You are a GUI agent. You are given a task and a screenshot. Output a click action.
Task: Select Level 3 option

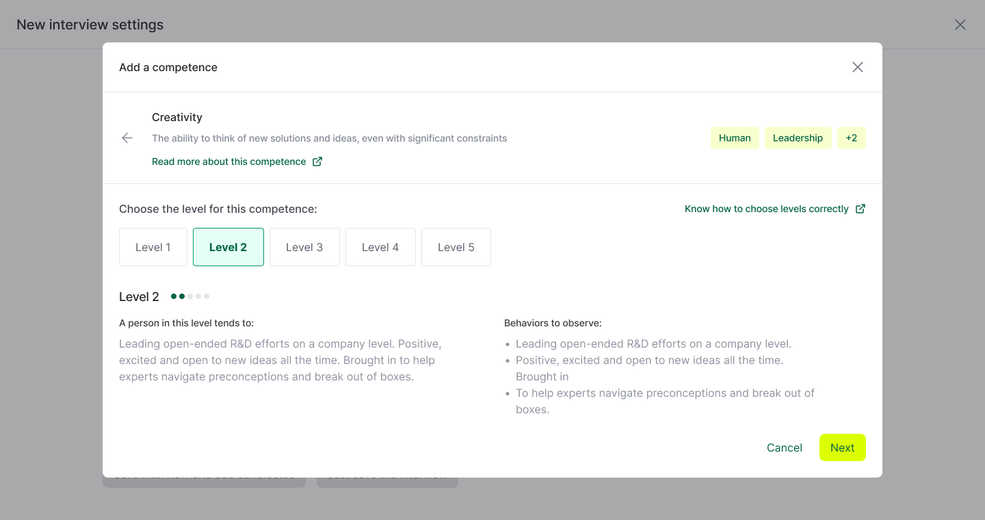305,247
